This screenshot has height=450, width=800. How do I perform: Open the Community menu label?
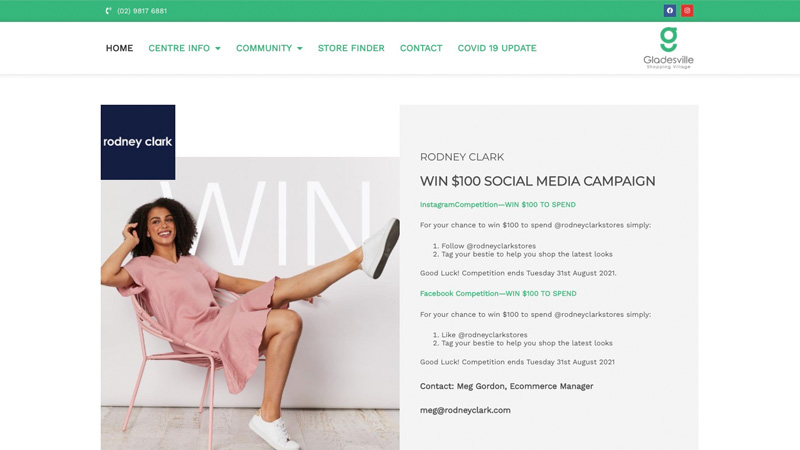pos(264,48)
